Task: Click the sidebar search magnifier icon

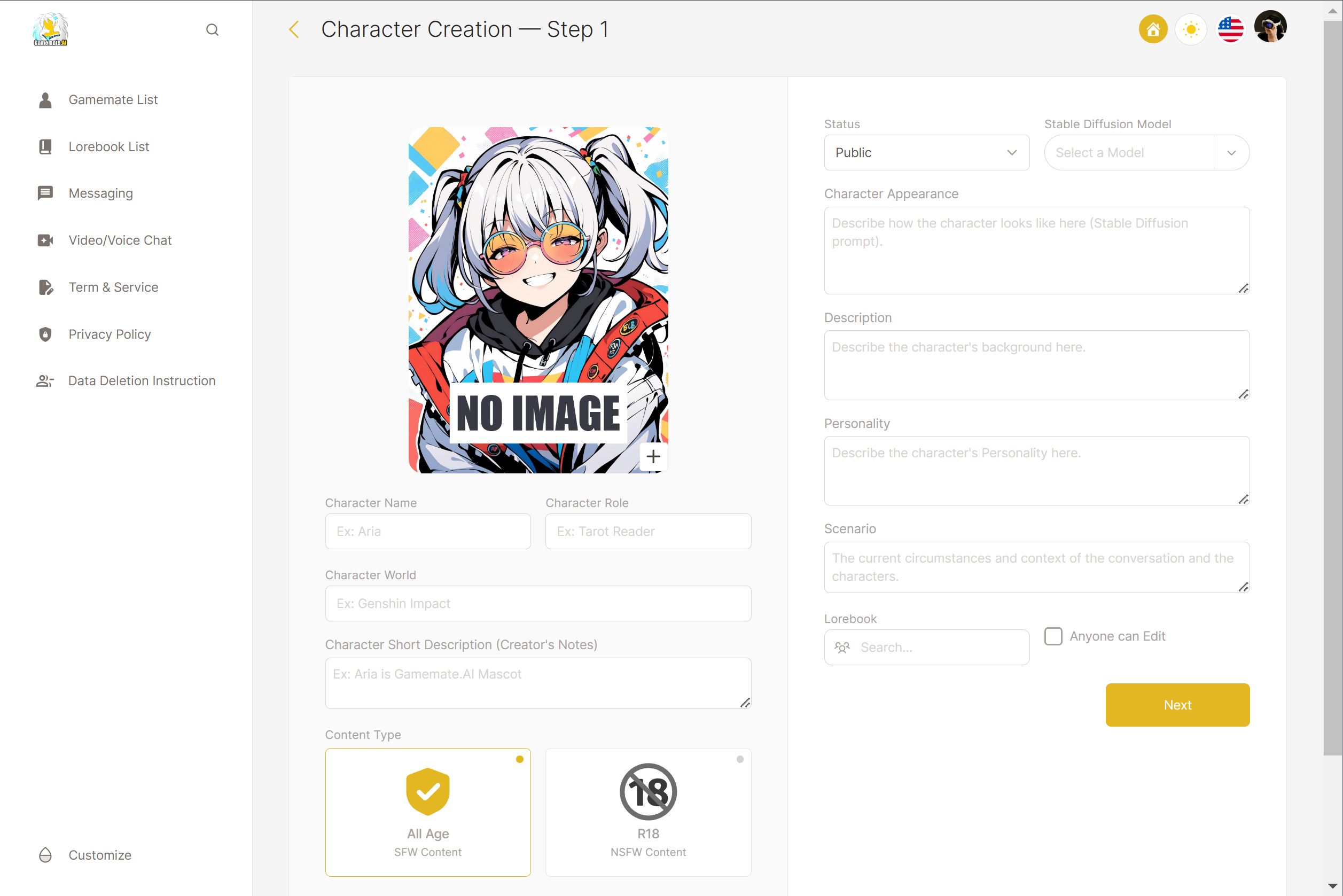Action: point(212,30)
